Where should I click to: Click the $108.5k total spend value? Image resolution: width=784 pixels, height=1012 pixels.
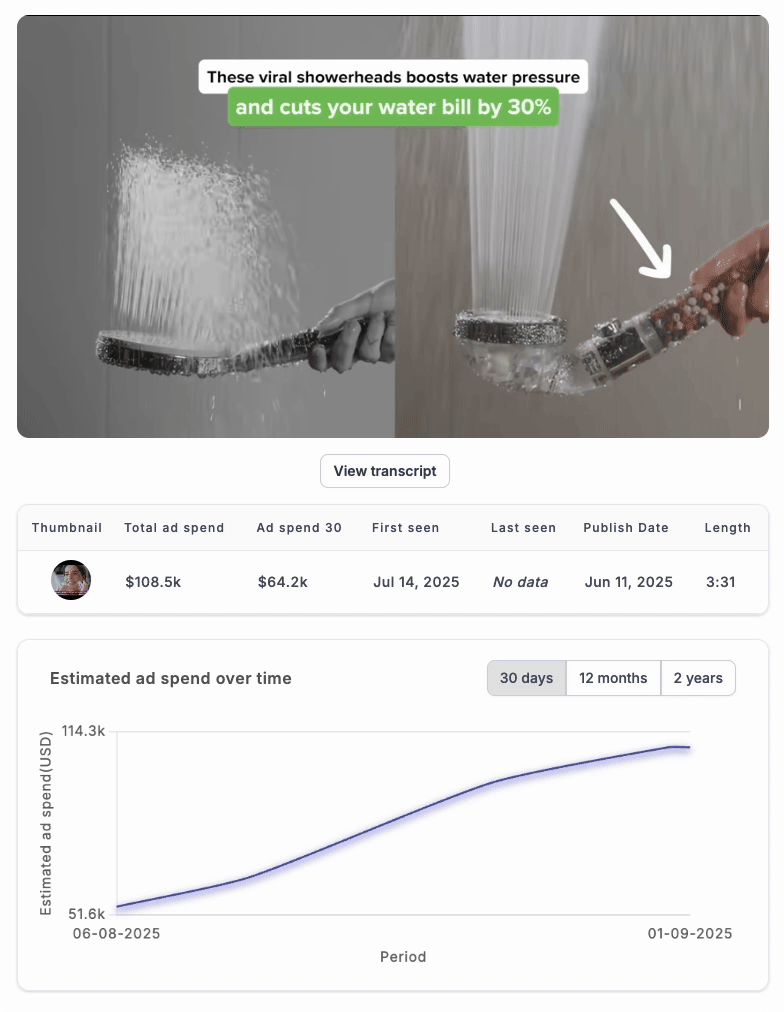pyautogui.click(x=153, y=582)
